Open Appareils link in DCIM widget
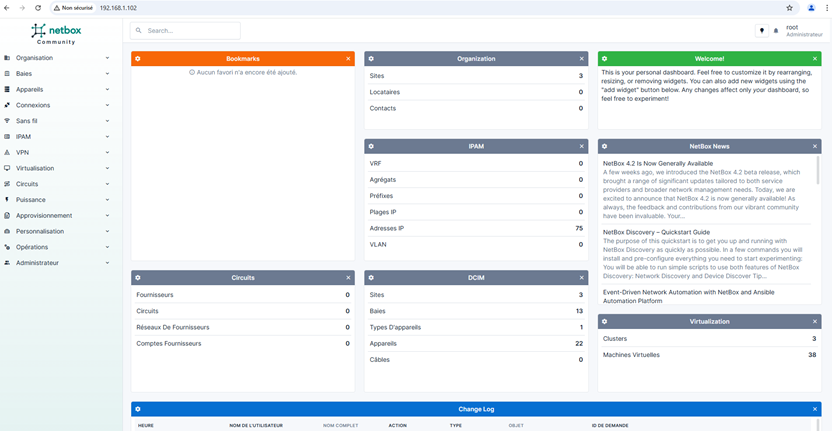This screenshot has width=832, height=431. 383,343
